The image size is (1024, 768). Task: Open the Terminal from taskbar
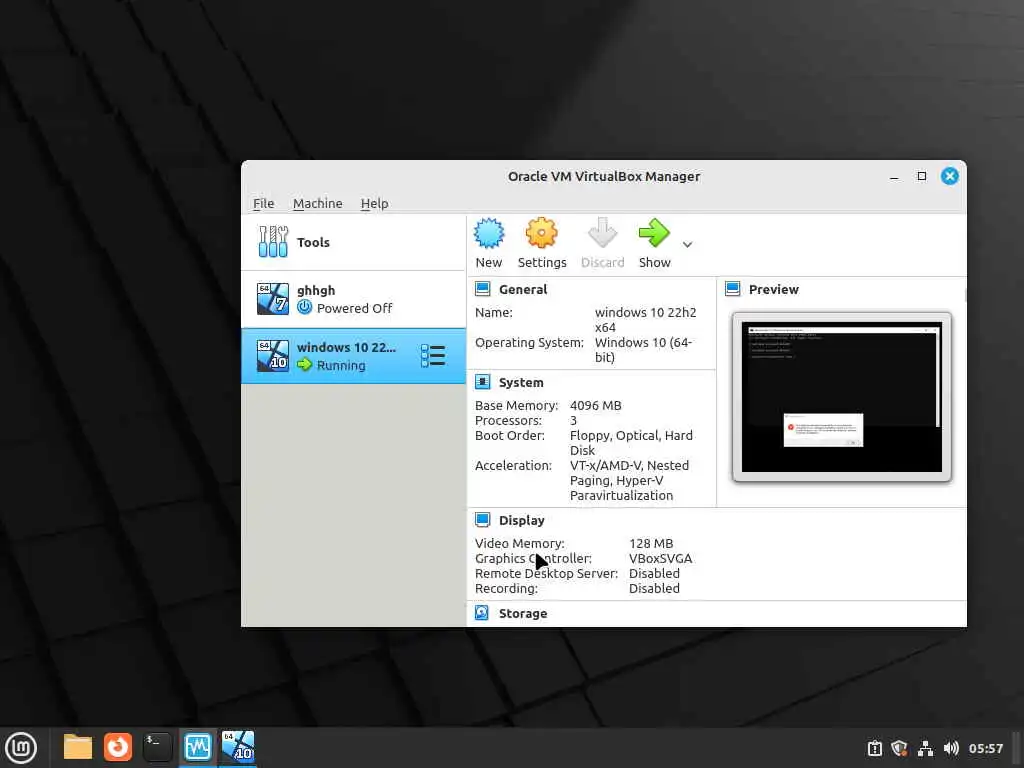(x=157, y=747)
